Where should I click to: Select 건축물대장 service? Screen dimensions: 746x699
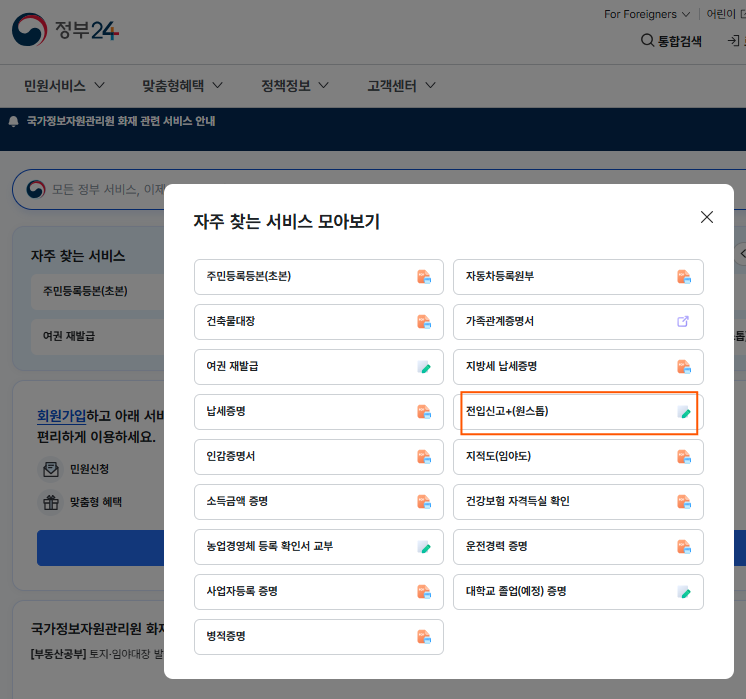pos(319,322)
